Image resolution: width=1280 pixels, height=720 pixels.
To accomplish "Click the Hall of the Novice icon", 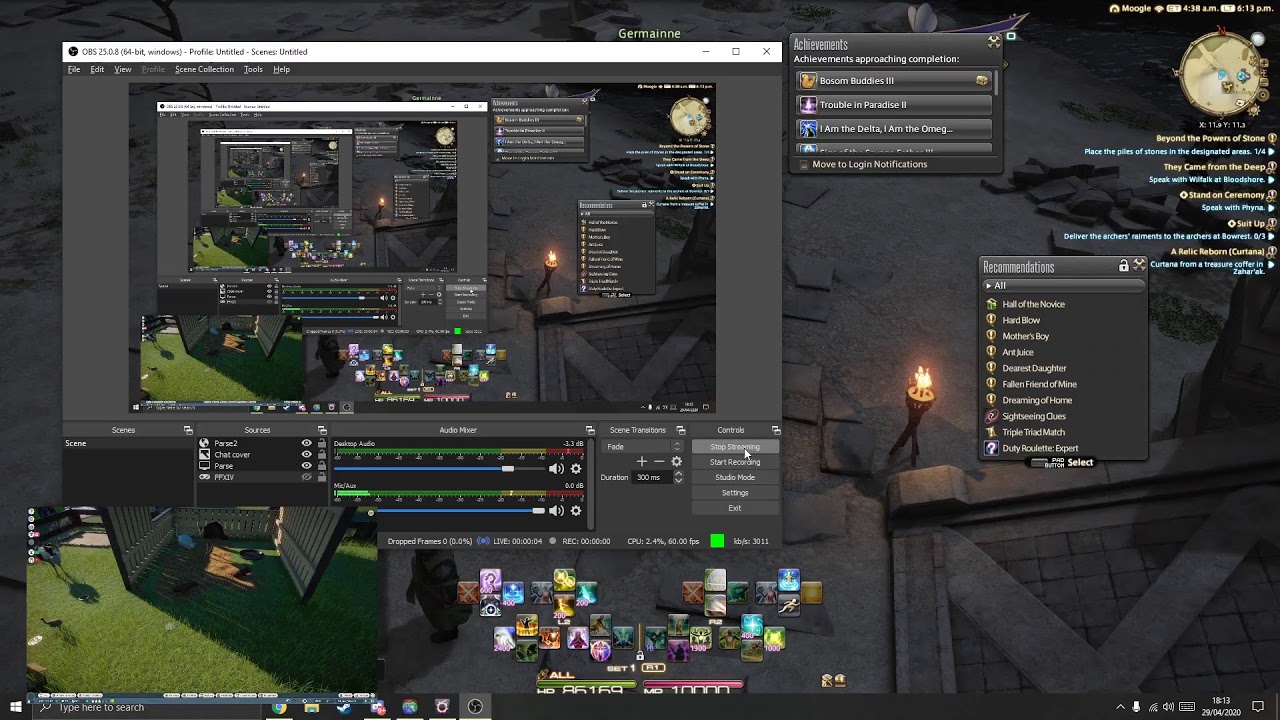I will pos(992,304).
